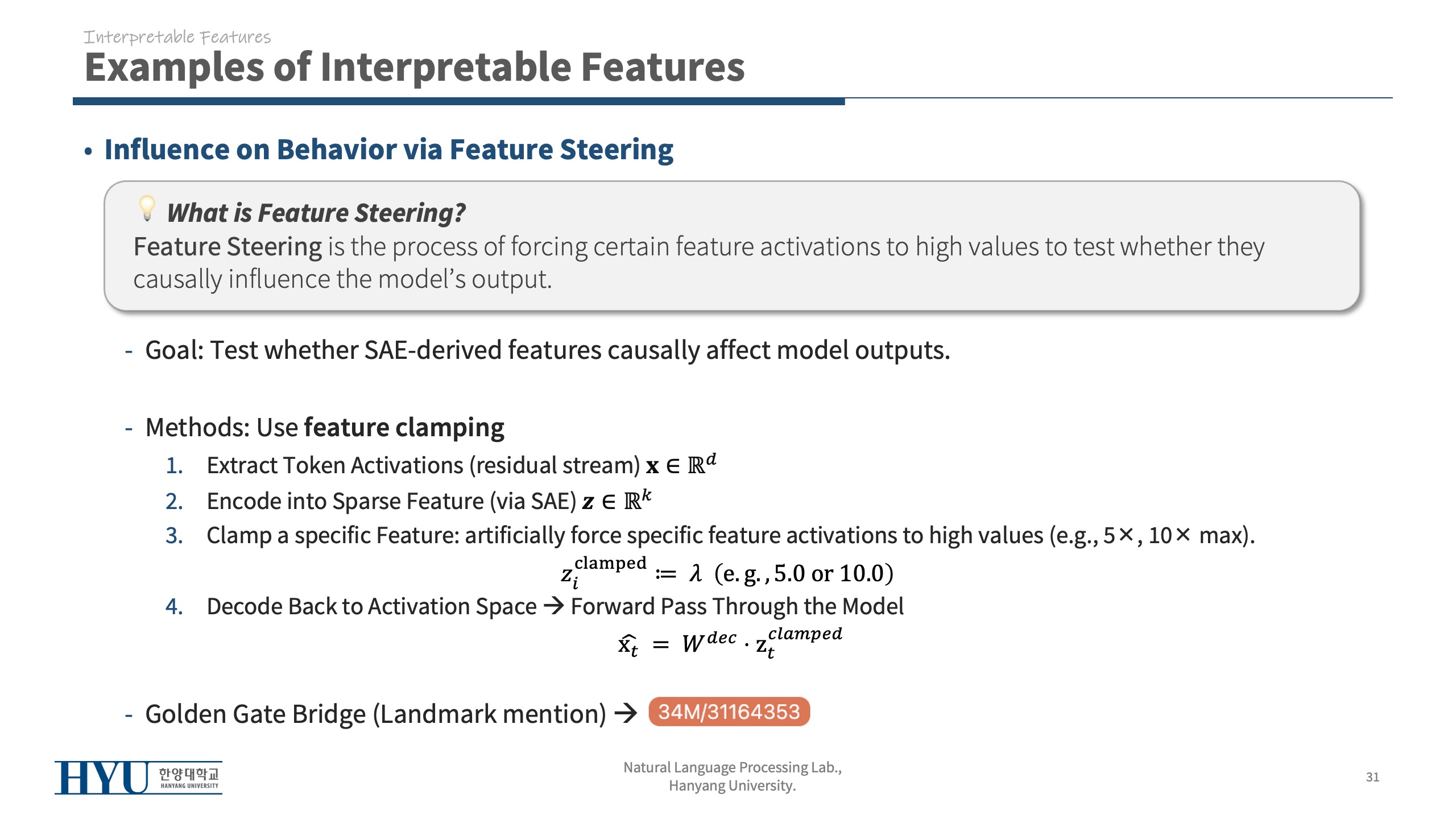Click the lightbulb icon in the callout
This screenshot has height=819, width=1456.
pyautogui.click(x=147, y=208)
